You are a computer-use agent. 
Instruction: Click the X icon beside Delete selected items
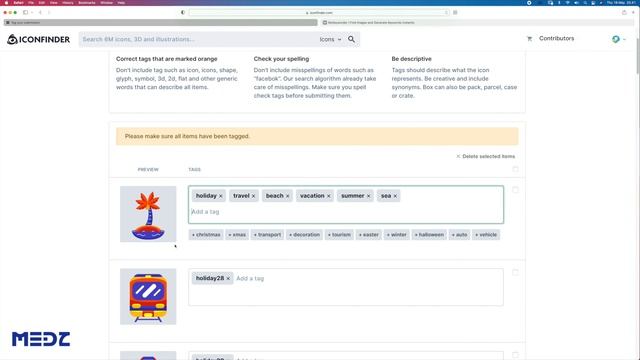(458, 156)
